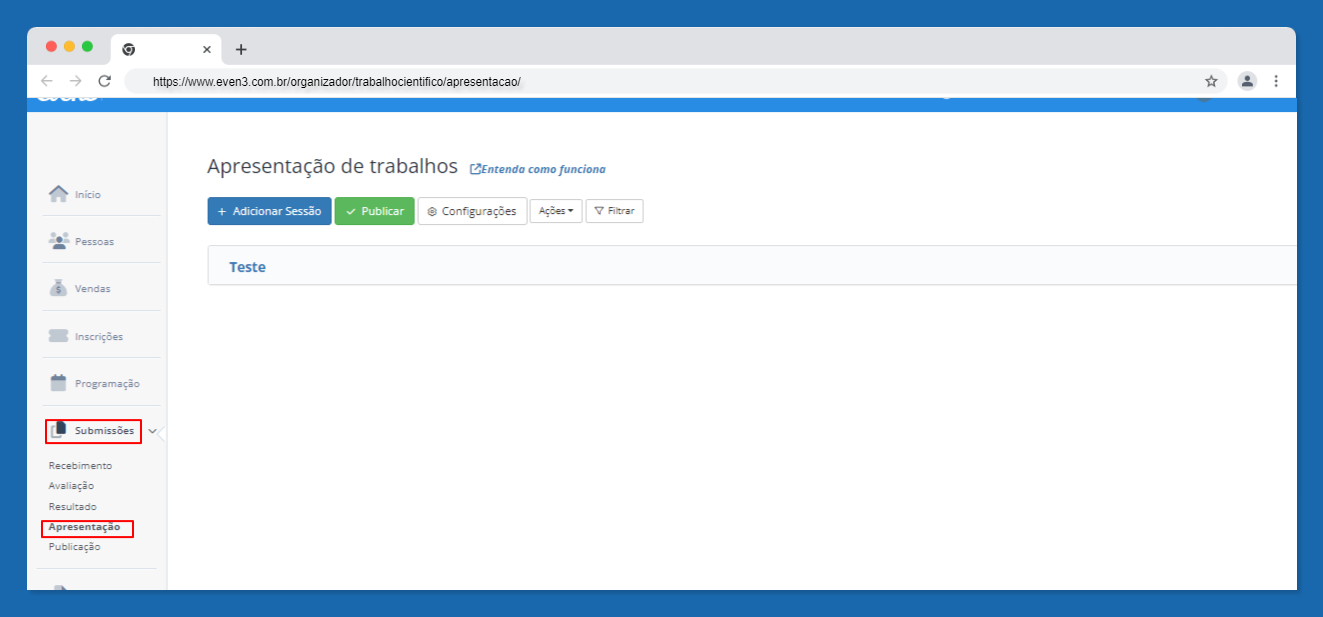The height and width of the screenshot is (617, 1323).
Task: Open the browser three-dot menu
Action: pos(1276,81)
